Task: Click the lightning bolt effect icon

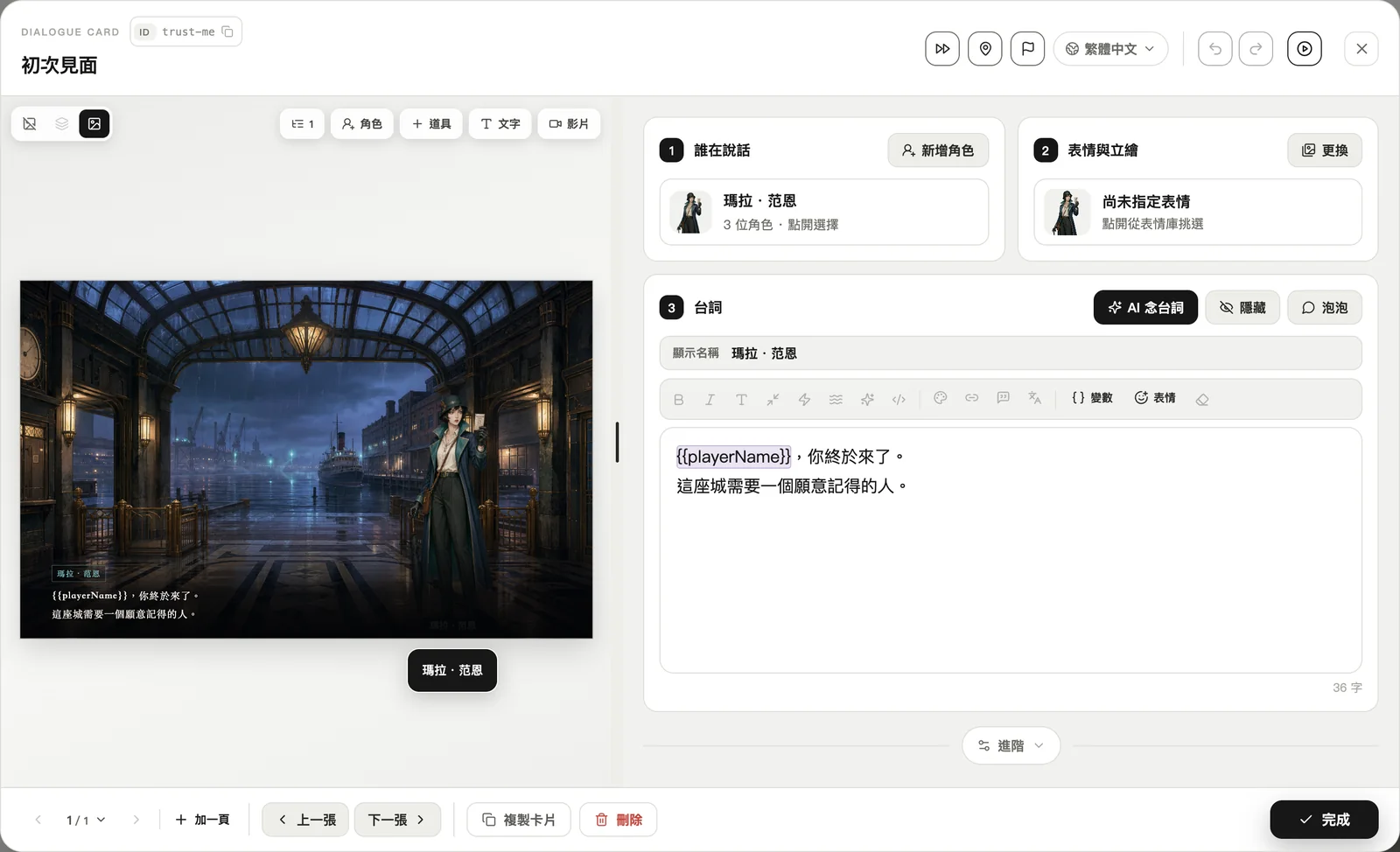Action: (x=804, y=399)
